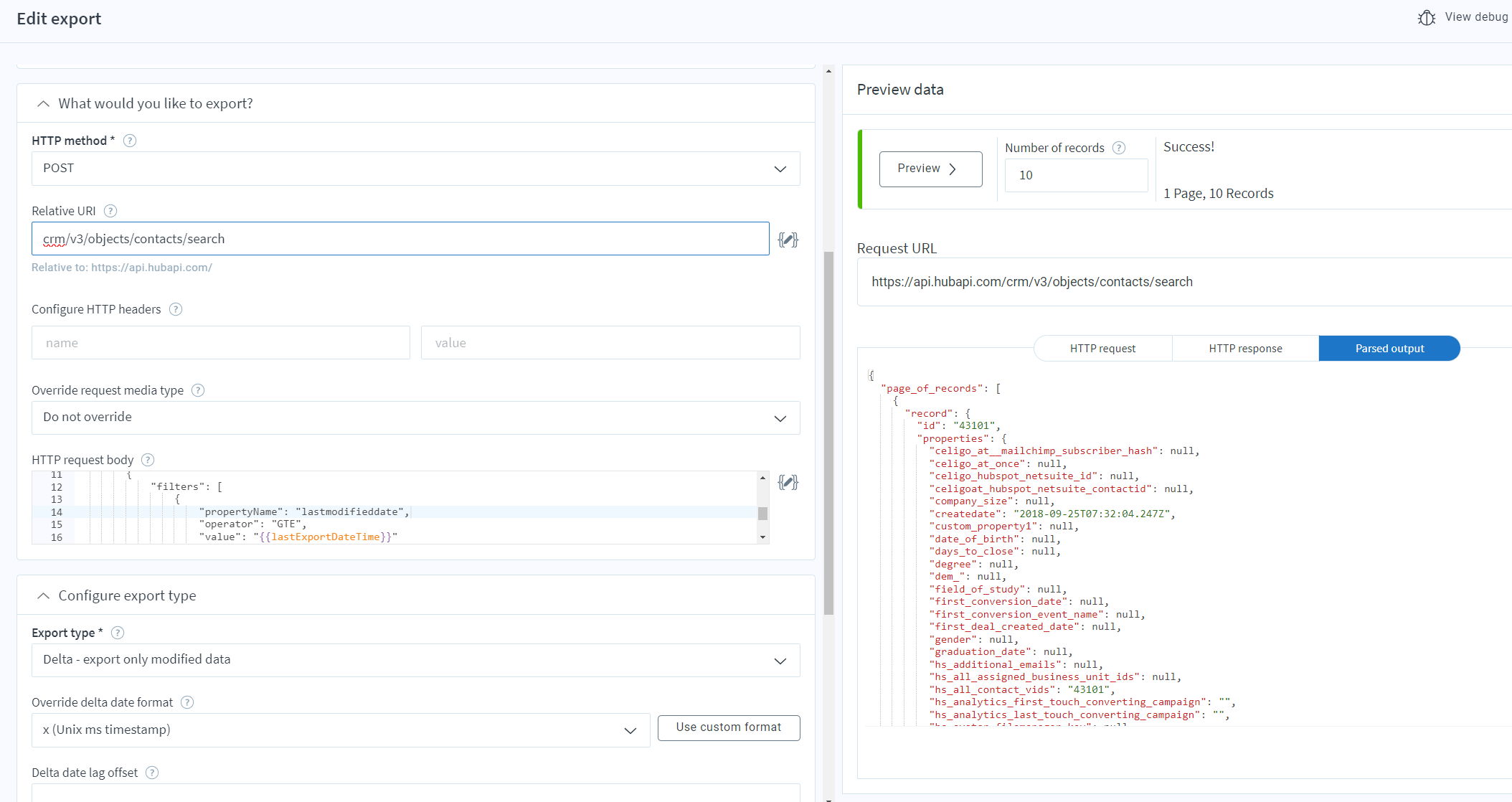Click the "hs_all_contact_vids" line in output

pos(1022,690)
